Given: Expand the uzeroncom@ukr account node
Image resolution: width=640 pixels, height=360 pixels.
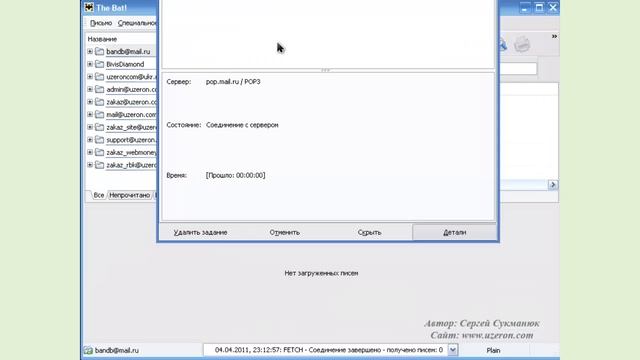Looking at the screenshot, I should pyautogui.click(x=90, y=77).
